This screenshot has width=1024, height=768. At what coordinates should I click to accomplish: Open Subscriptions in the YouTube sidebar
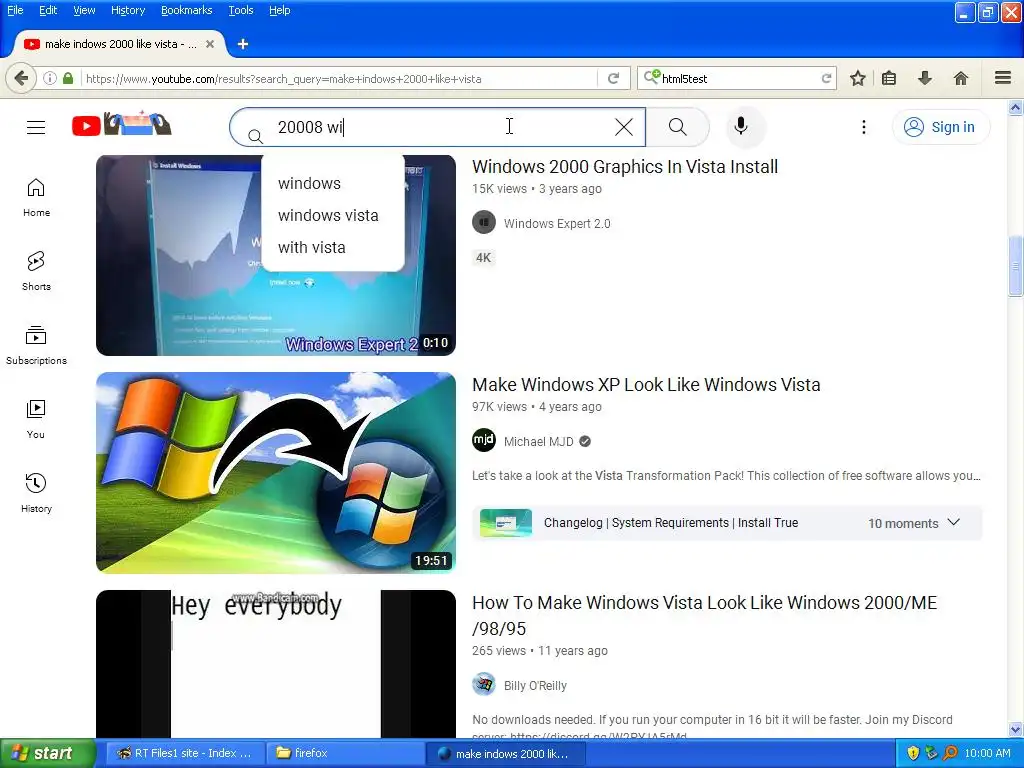tap(36, 345)
